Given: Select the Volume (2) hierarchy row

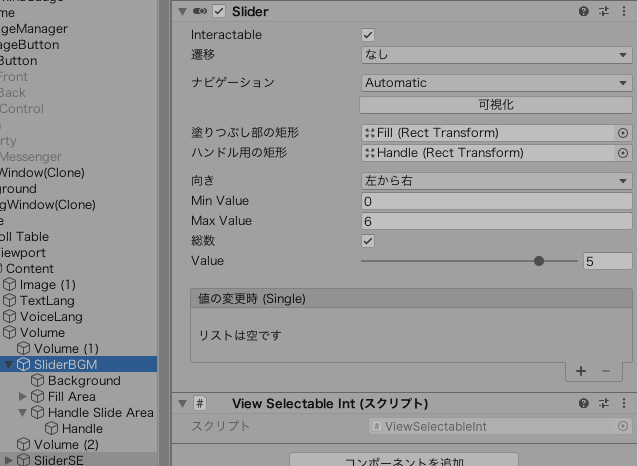Looking at the screenshot, I should [x=78, y=444].
